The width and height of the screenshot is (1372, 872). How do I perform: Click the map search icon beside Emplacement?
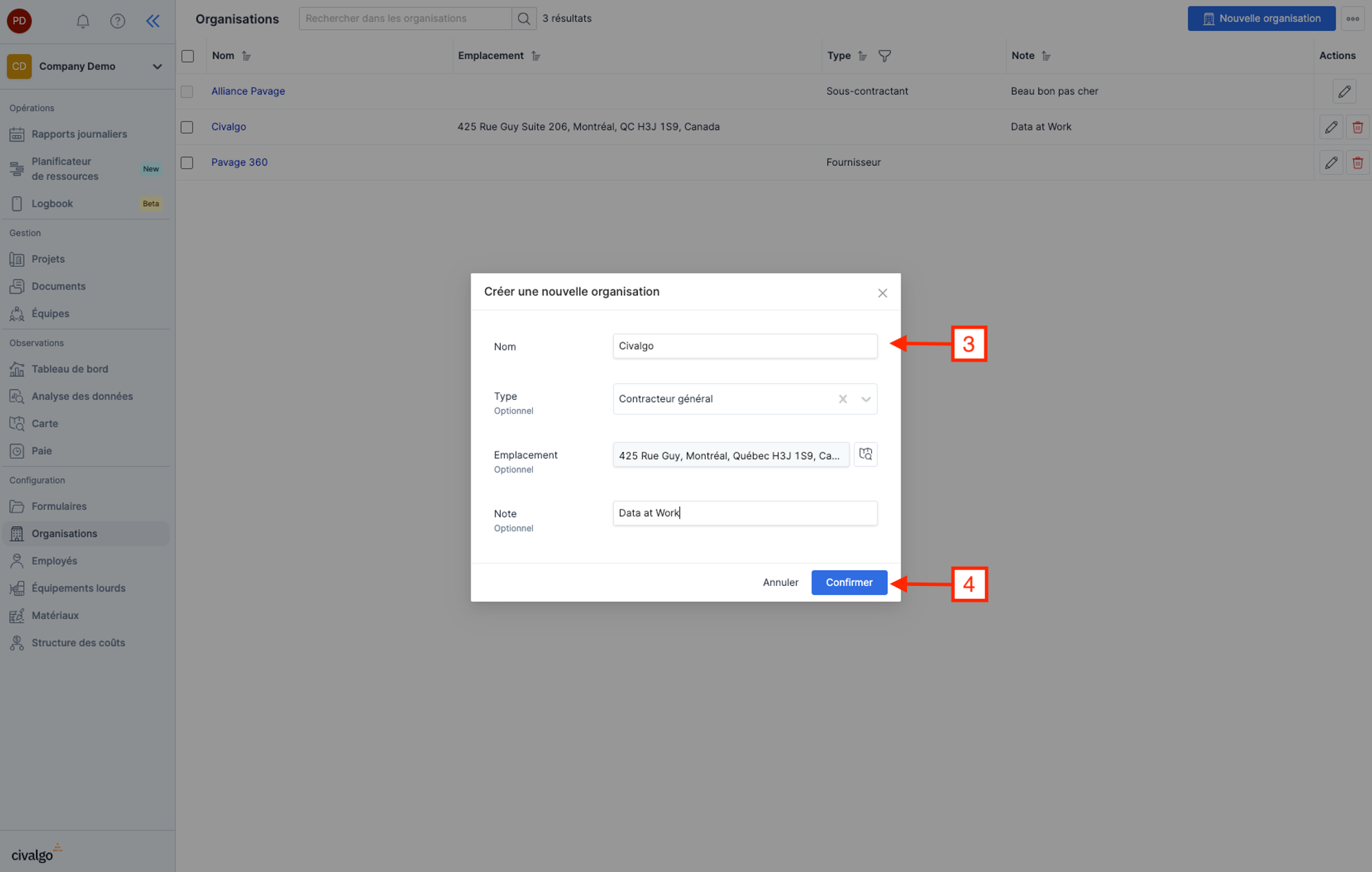(x=865, y=454)
